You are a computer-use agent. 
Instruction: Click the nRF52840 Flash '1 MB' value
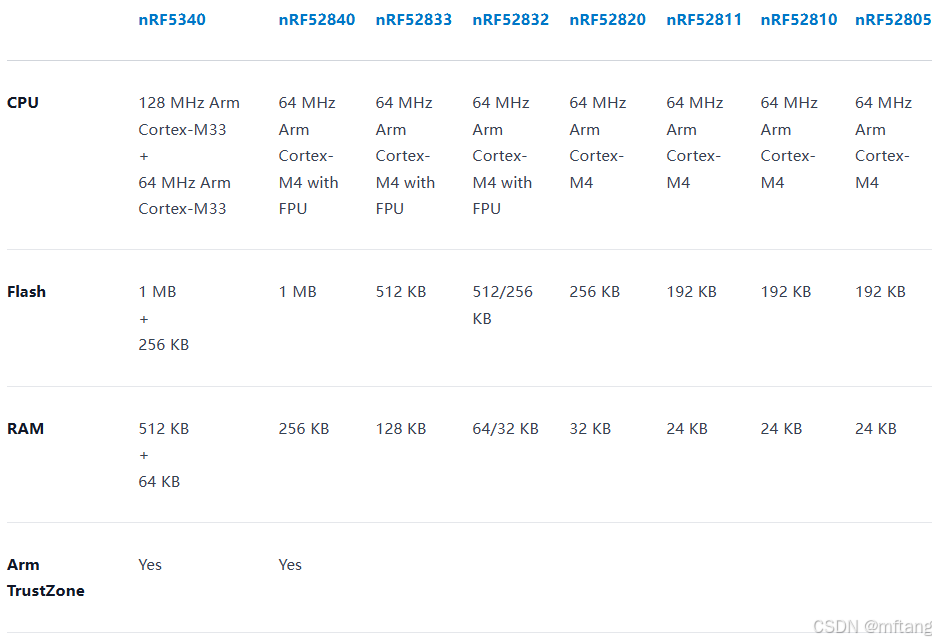point(297,291)
